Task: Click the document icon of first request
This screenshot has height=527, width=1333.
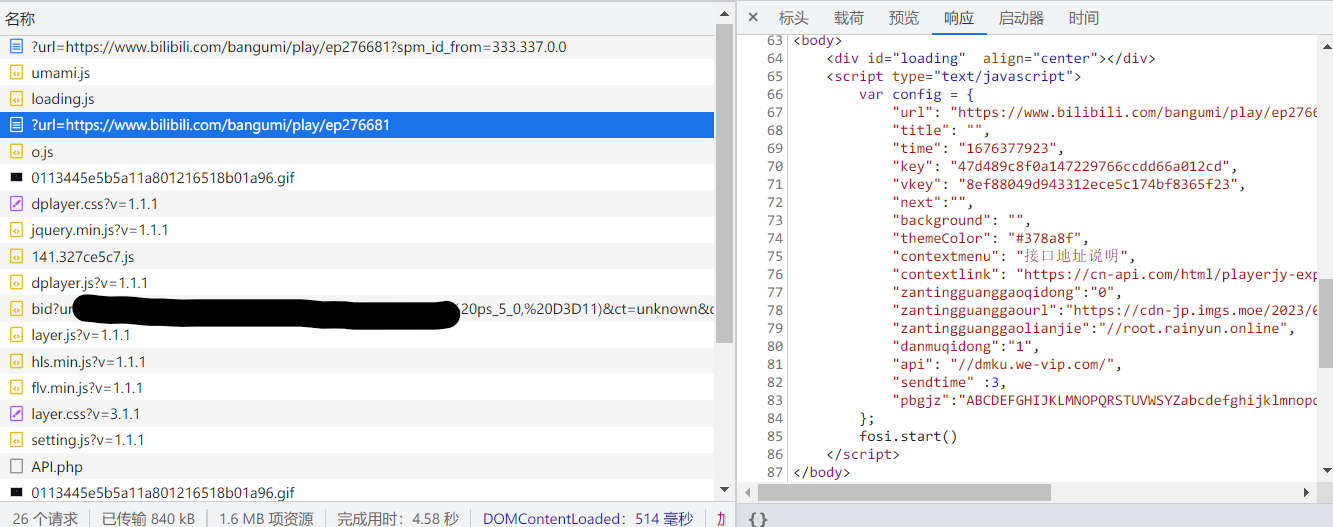Action: (x=16, y=47)
